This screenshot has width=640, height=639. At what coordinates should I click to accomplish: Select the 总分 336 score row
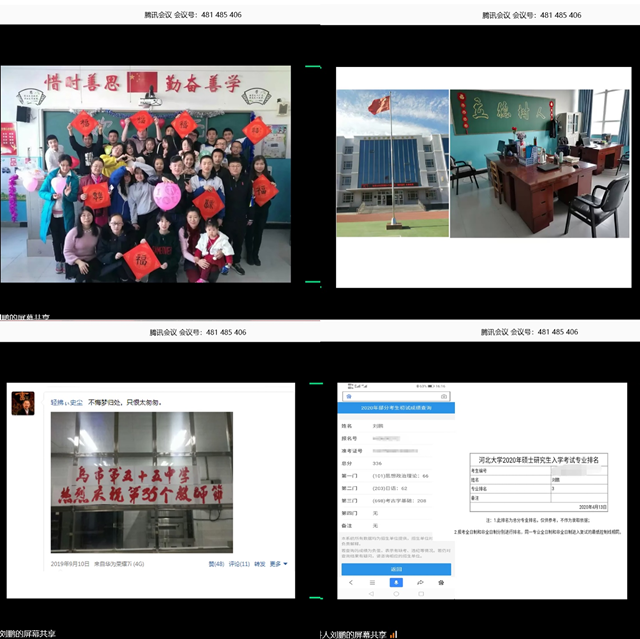[387, 463]
